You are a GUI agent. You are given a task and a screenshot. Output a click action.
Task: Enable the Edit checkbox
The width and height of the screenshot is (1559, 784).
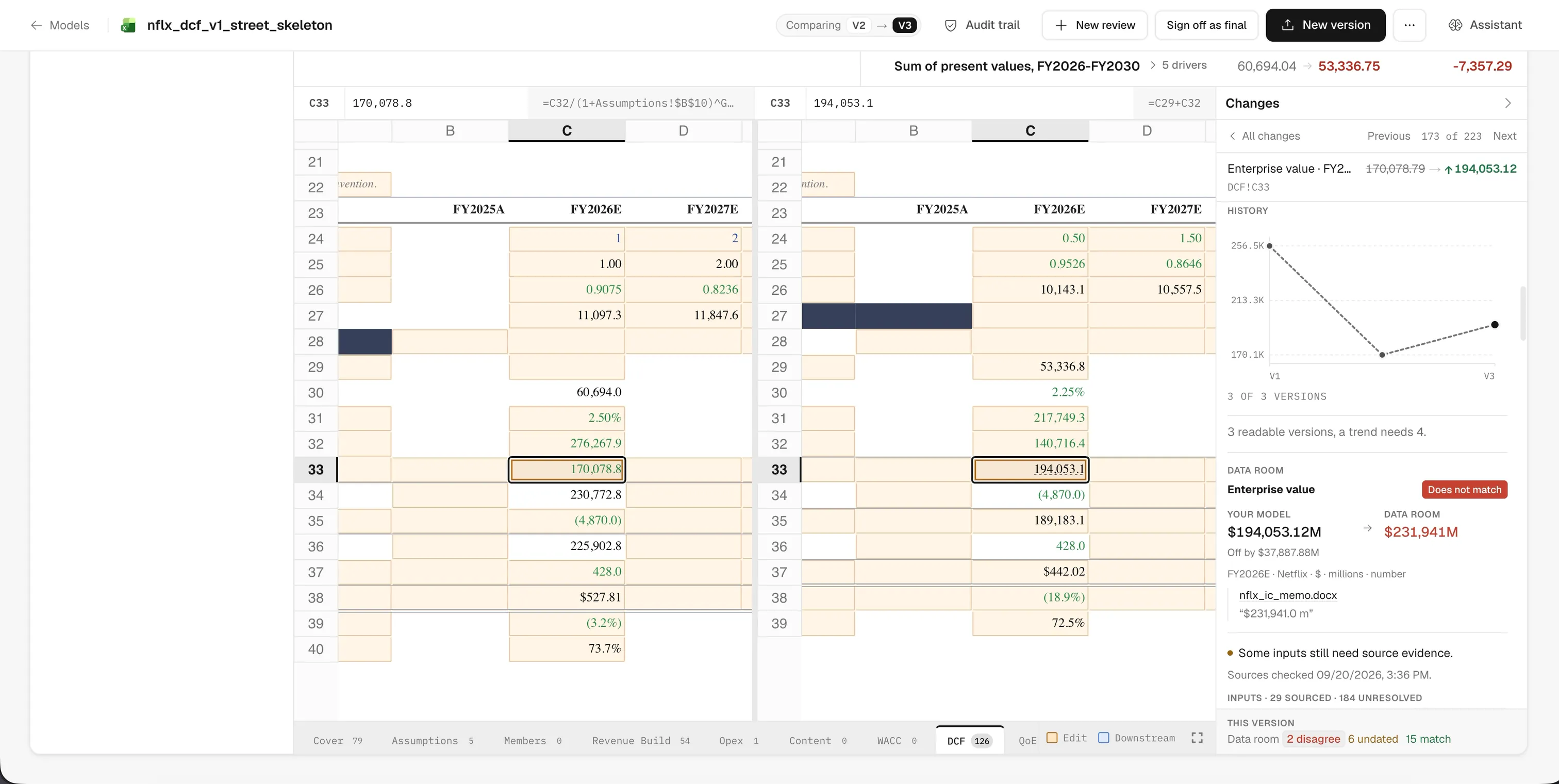click(1052, 738)
